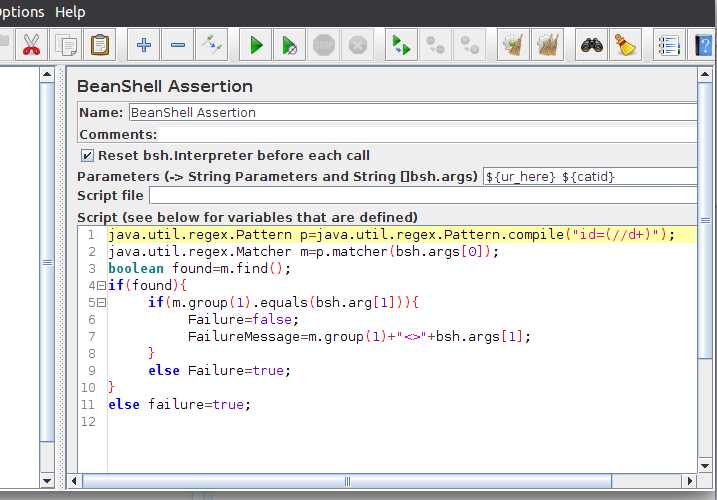Expand all nodes with plus icon
Image resolution: width=717 pixels, height=500 pixels.
(x=144, y=45)
